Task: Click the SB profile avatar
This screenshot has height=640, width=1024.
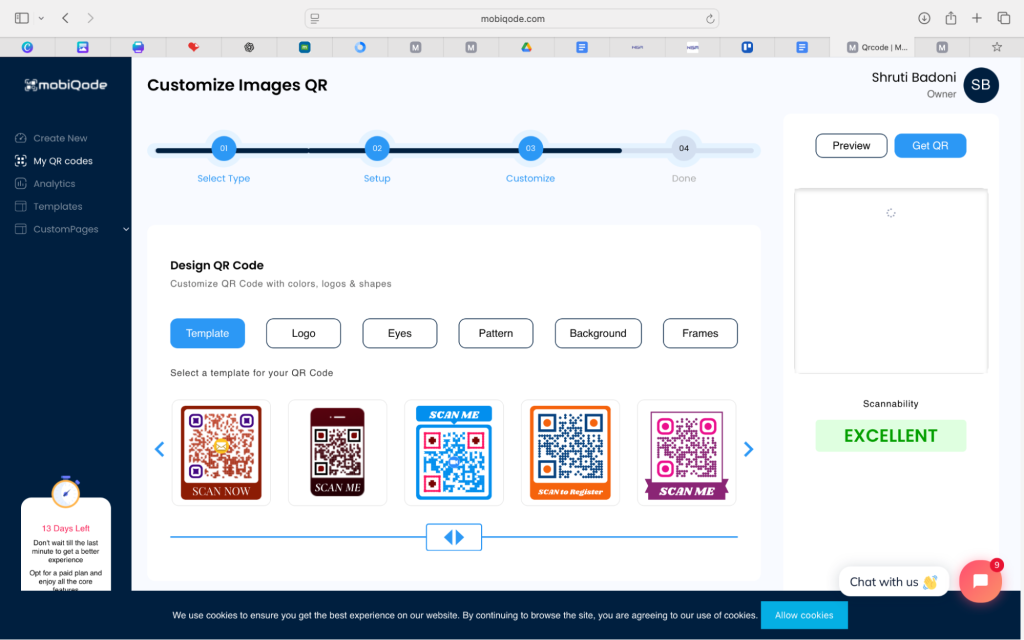Action: coord(981,85)
